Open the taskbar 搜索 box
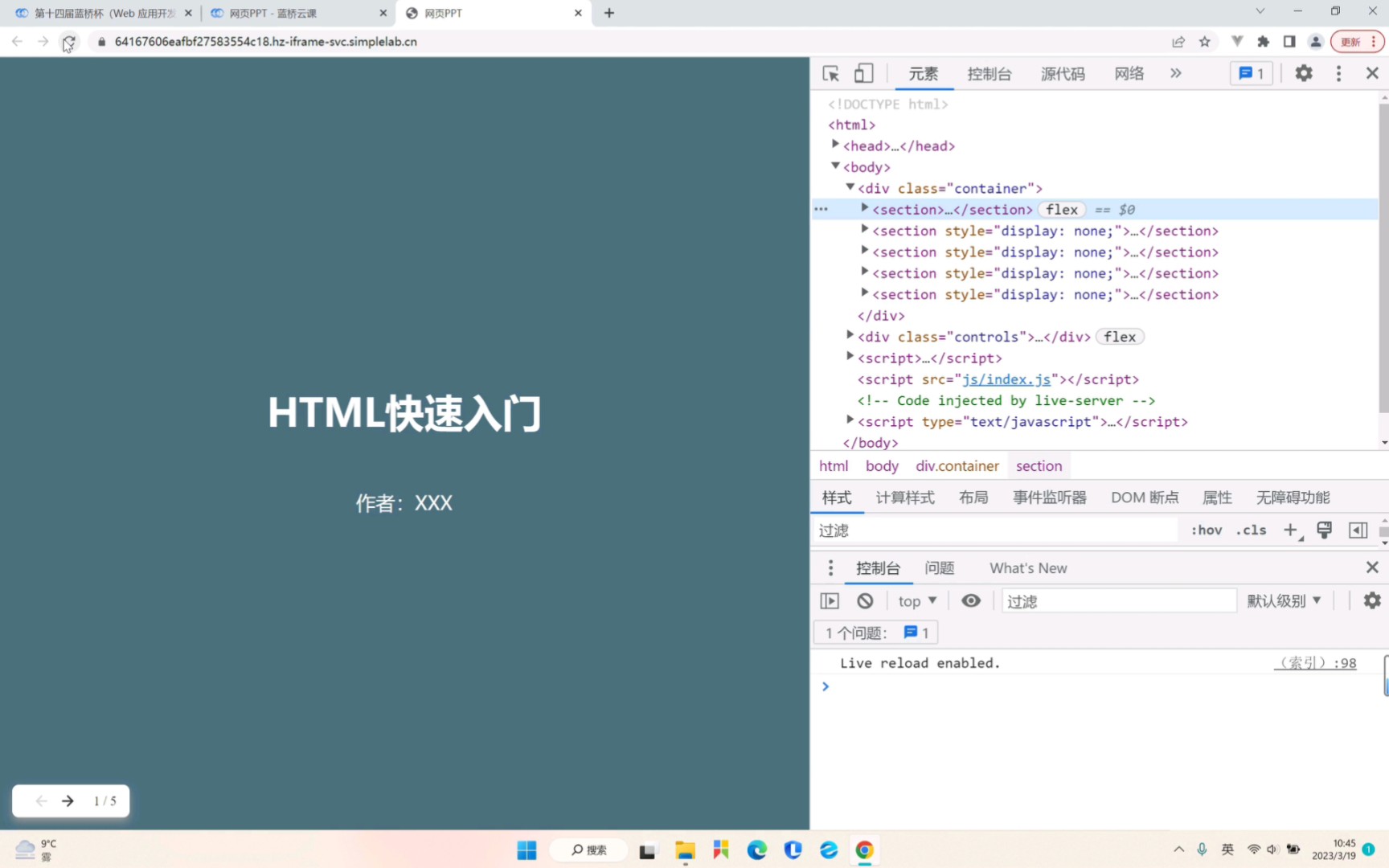1389x868 pixels. (x=590, y=850)
